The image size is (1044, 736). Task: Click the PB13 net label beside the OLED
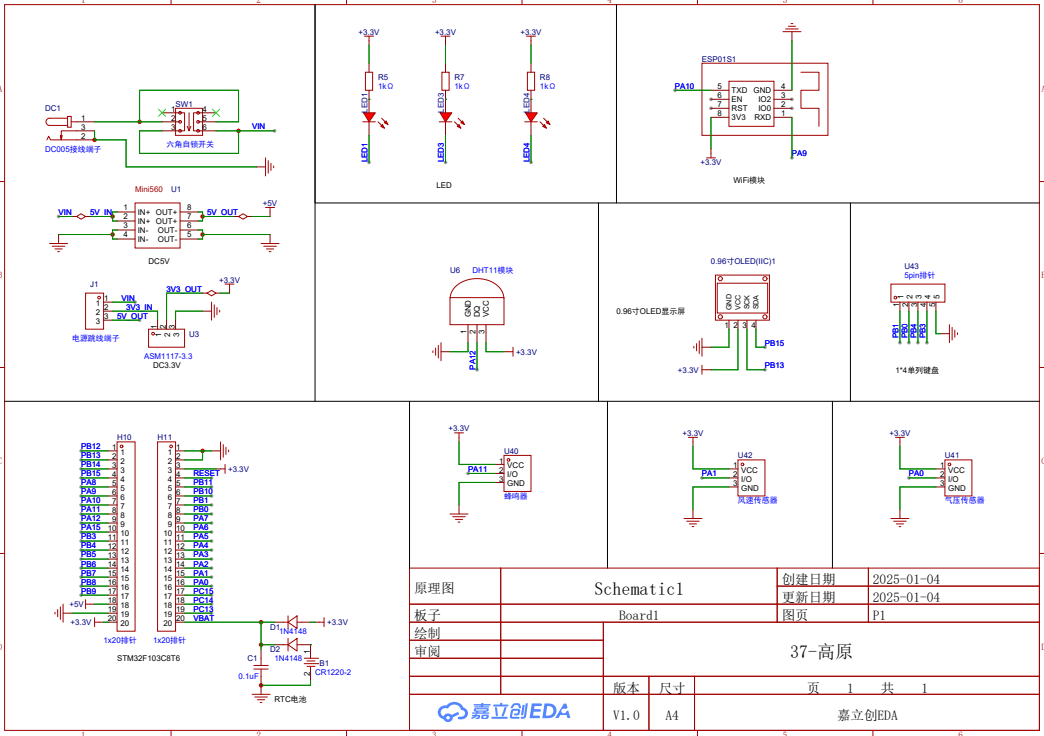774,365
